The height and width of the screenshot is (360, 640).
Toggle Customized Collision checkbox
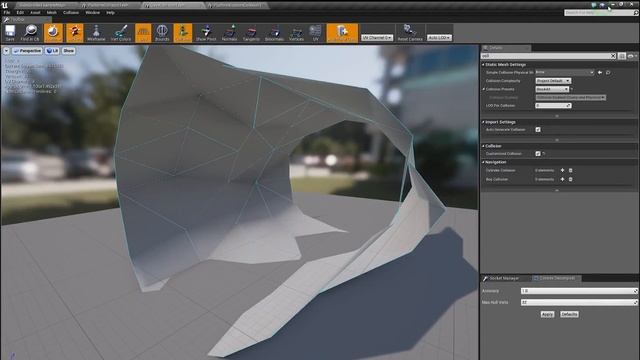click(x=538, y=153)
